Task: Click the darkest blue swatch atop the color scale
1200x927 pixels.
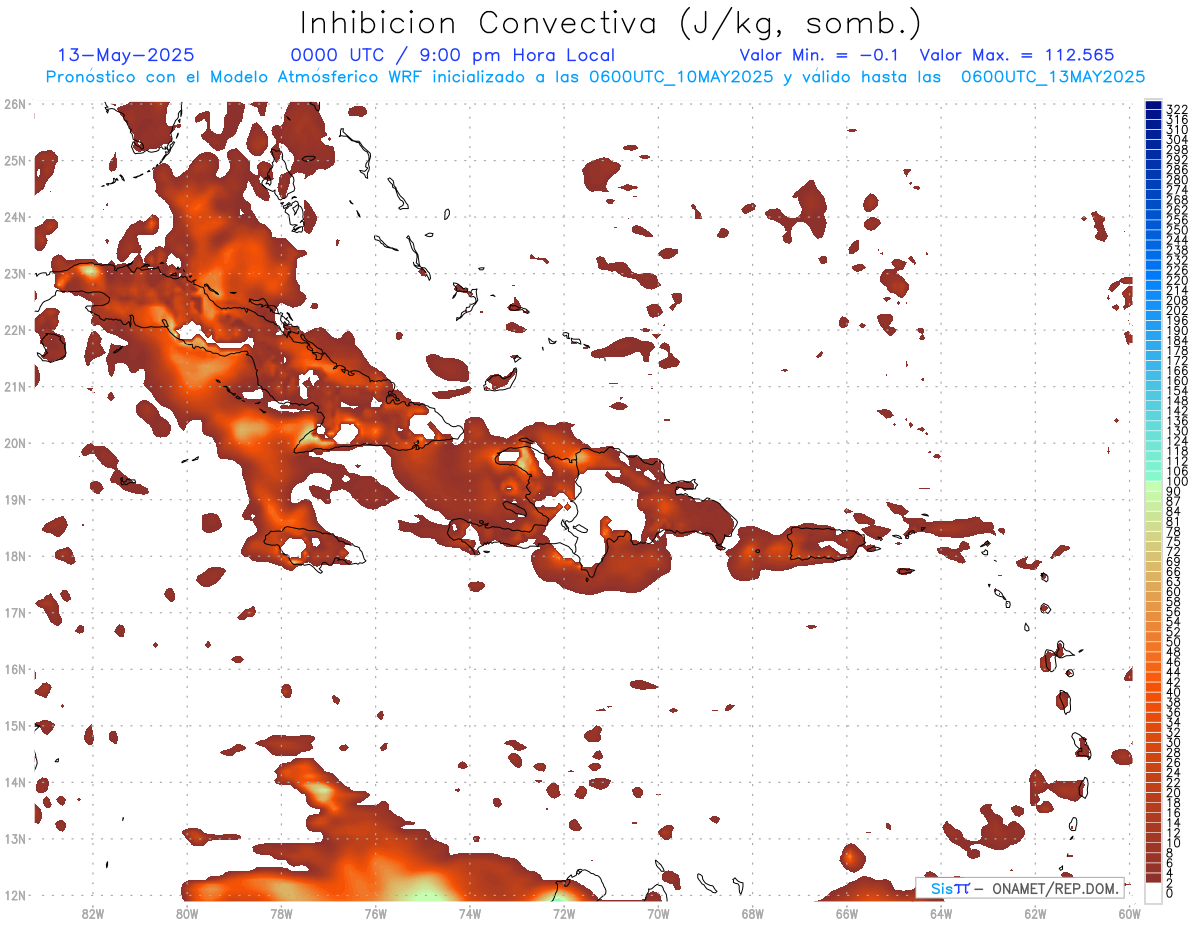Action: point(1154,104)
